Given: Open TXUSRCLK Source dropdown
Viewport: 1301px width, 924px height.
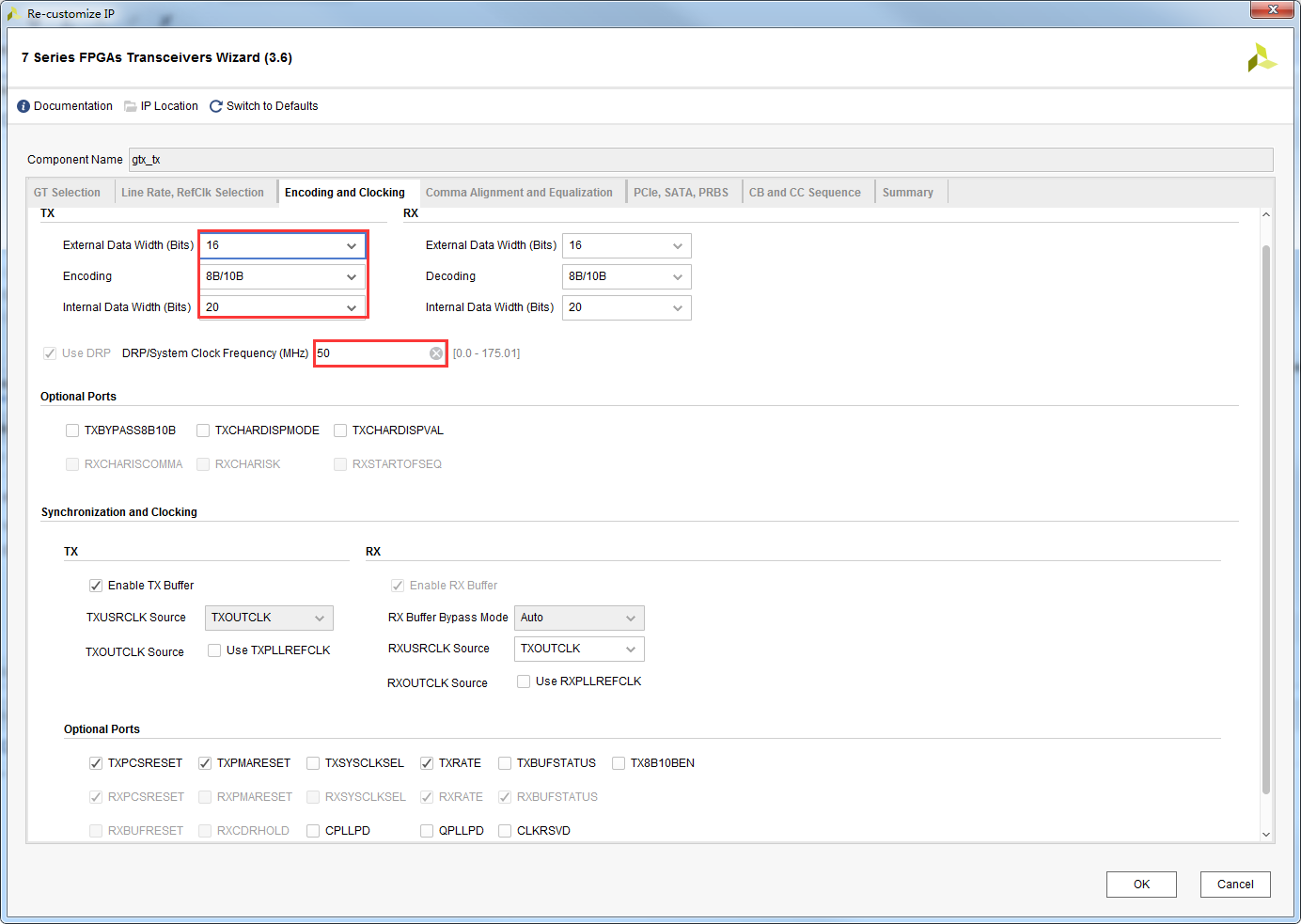Looking at the screenshot, I should pos(269,618).
